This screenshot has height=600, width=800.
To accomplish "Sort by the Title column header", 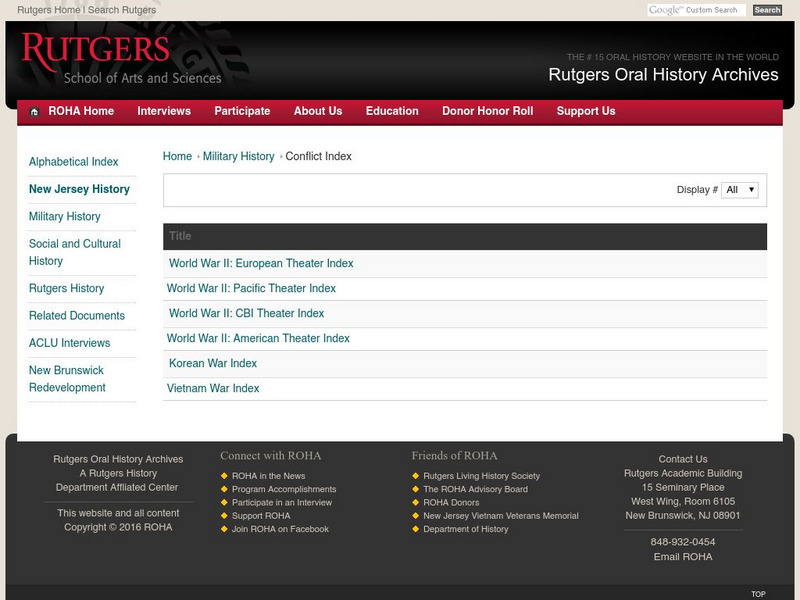I will [x=180, y=236].
